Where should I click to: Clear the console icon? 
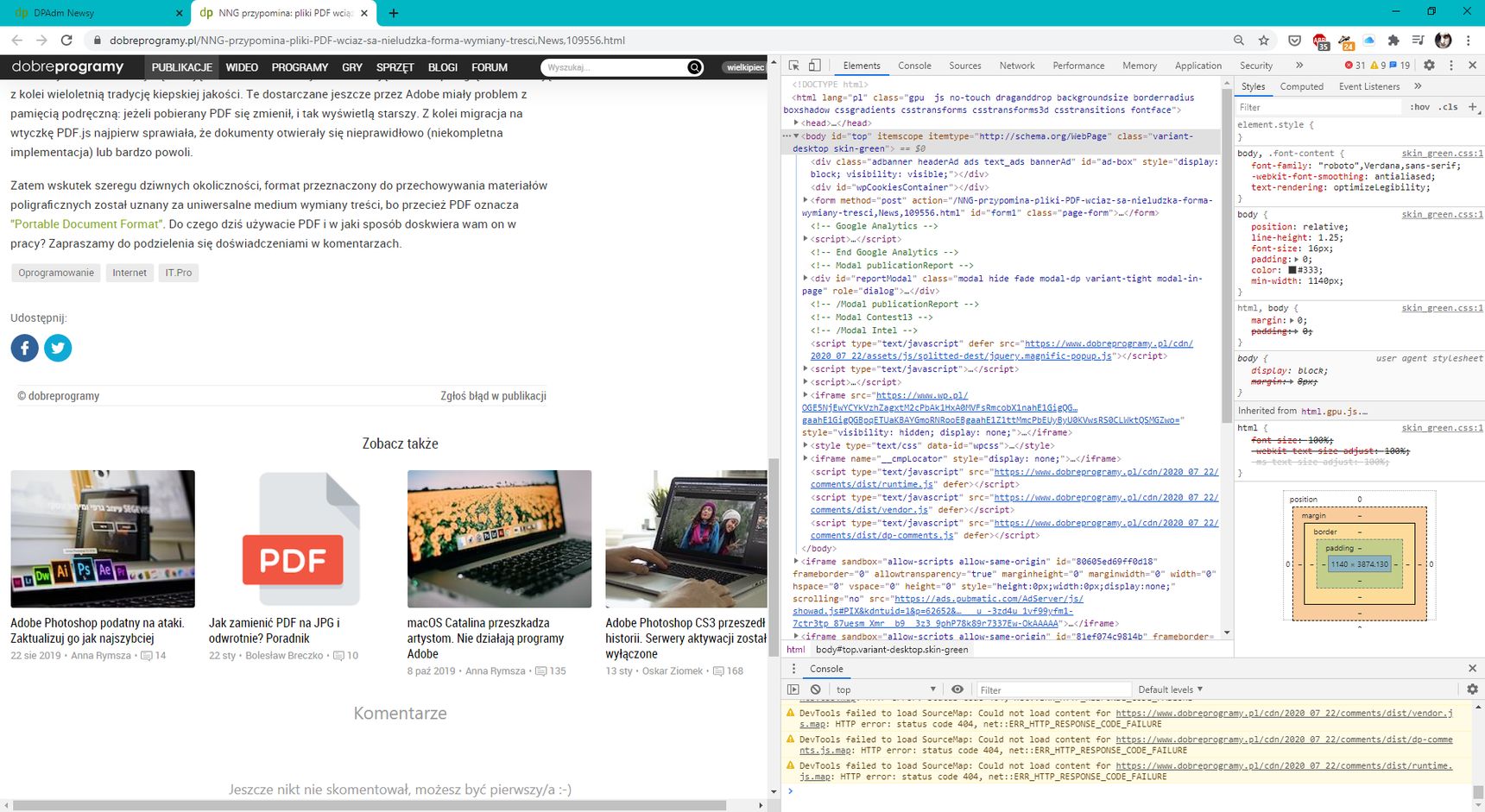(x=815, y=689)
